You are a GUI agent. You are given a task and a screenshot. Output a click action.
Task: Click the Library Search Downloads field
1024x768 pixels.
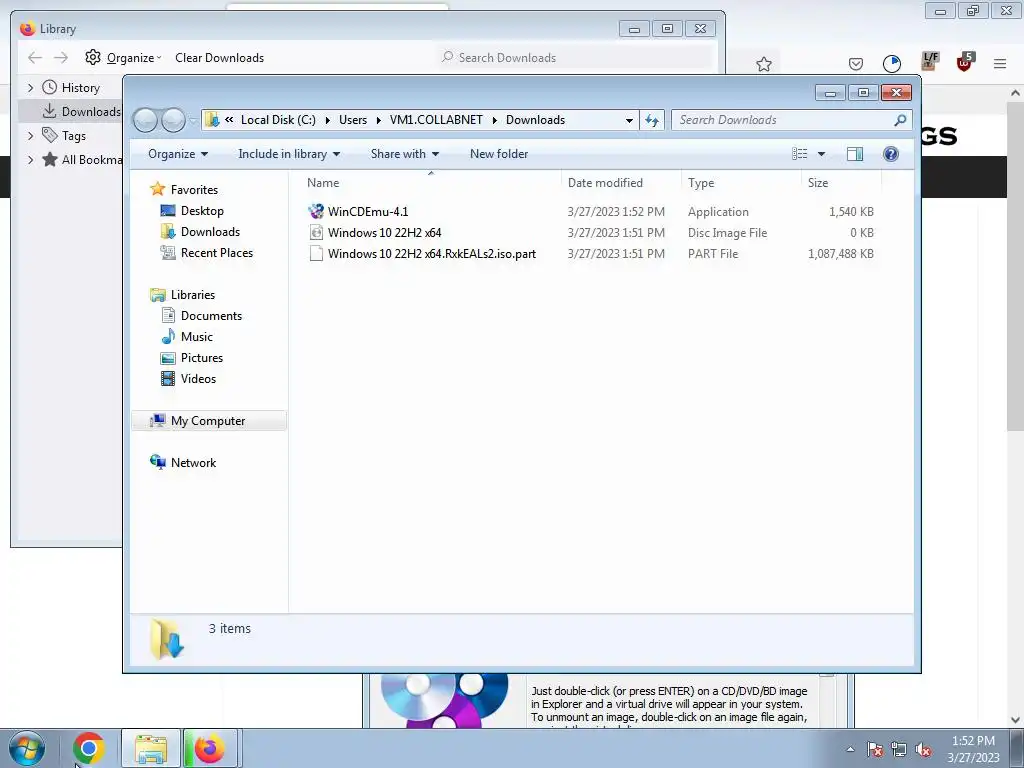[x=575, y=57]
